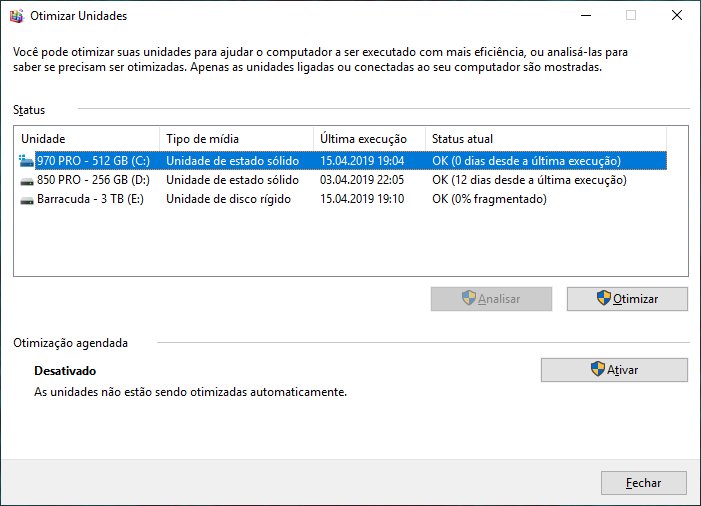Click the drive icon for 970 PRO (C:)
701x506 pixels.
point(26,161)
